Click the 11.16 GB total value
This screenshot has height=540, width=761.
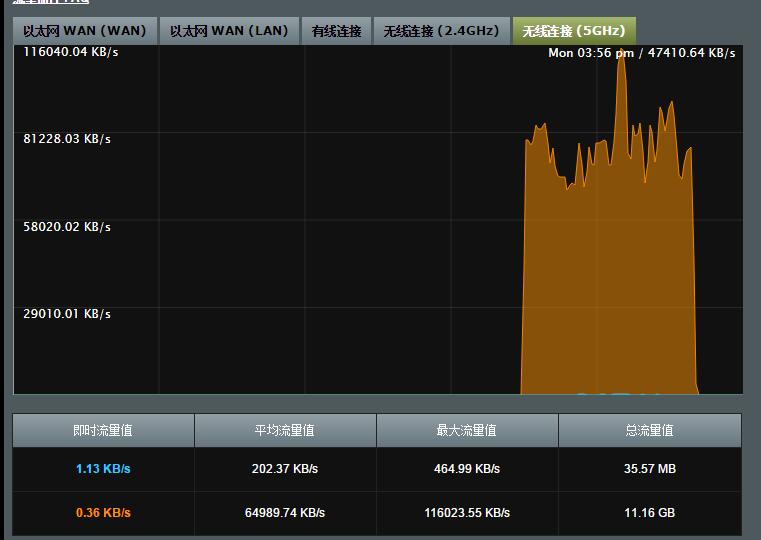649,512
